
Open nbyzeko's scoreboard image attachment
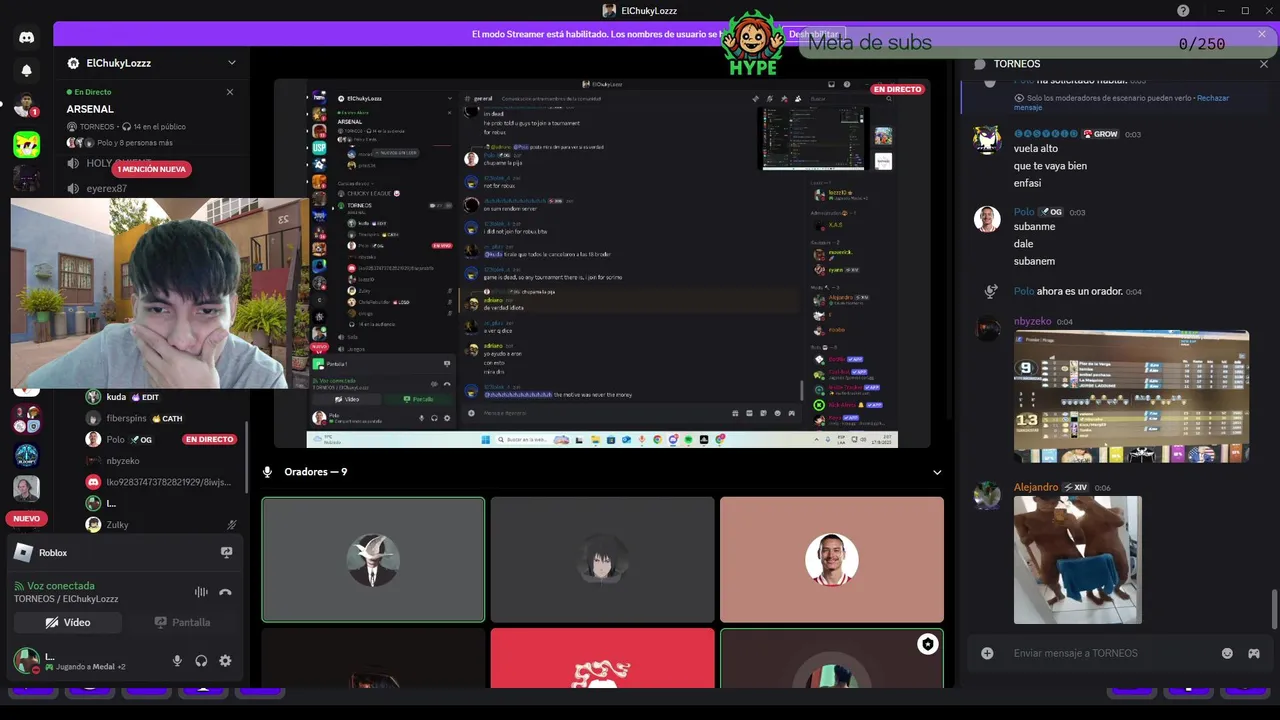click(x=1131, y=396)
